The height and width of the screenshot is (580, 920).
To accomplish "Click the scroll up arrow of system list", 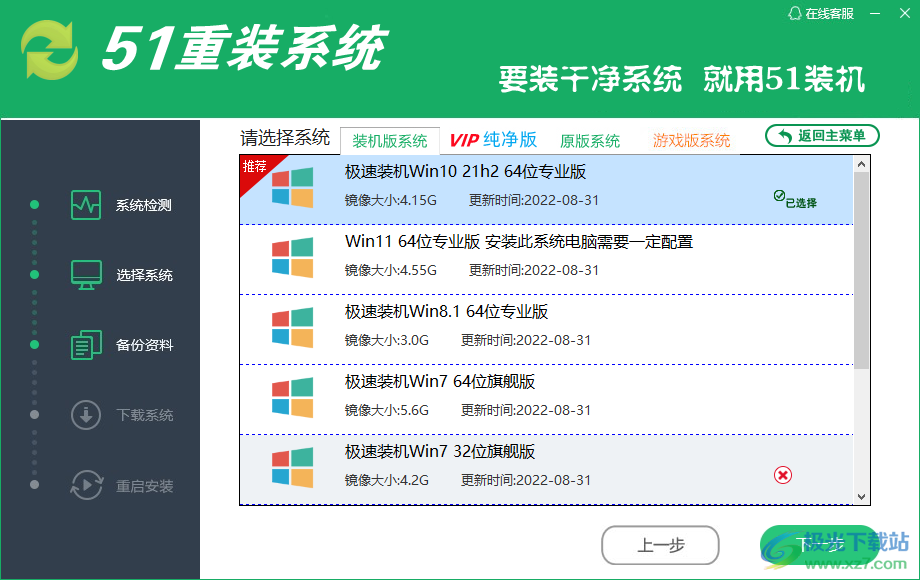I will [x=861, y=164].
